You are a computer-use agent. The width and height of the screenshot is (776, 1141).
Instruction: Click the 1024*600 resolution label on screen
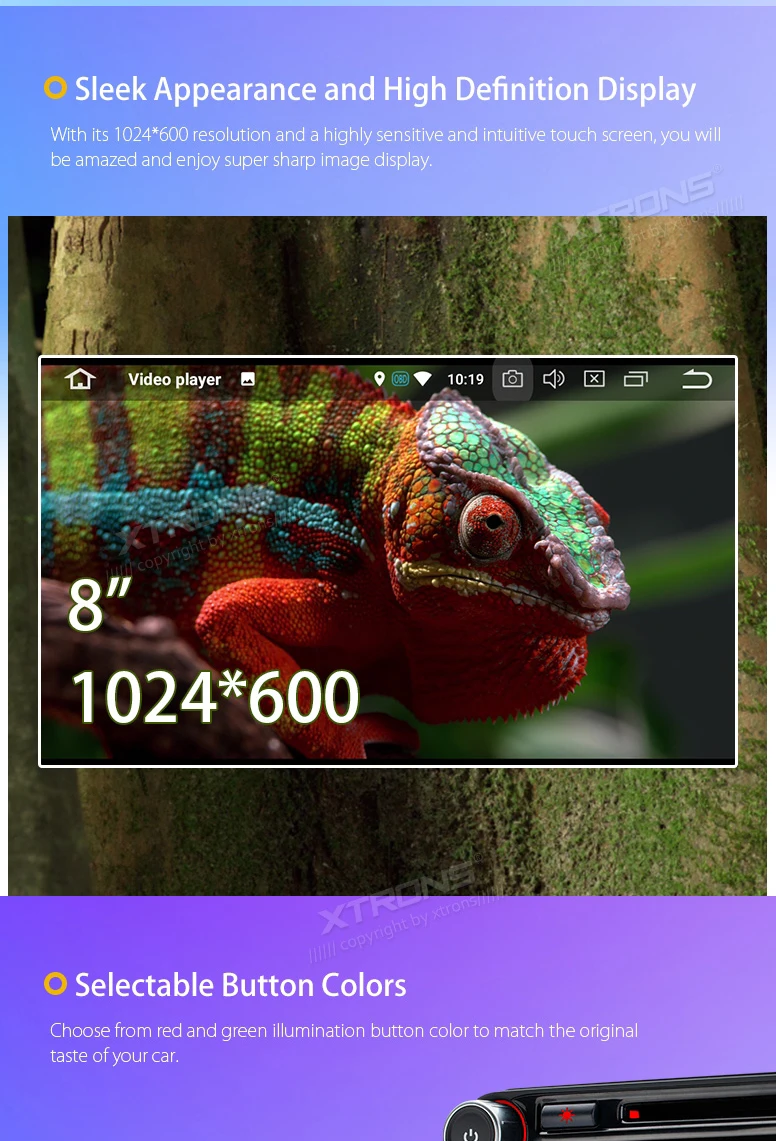click(215, 697)
